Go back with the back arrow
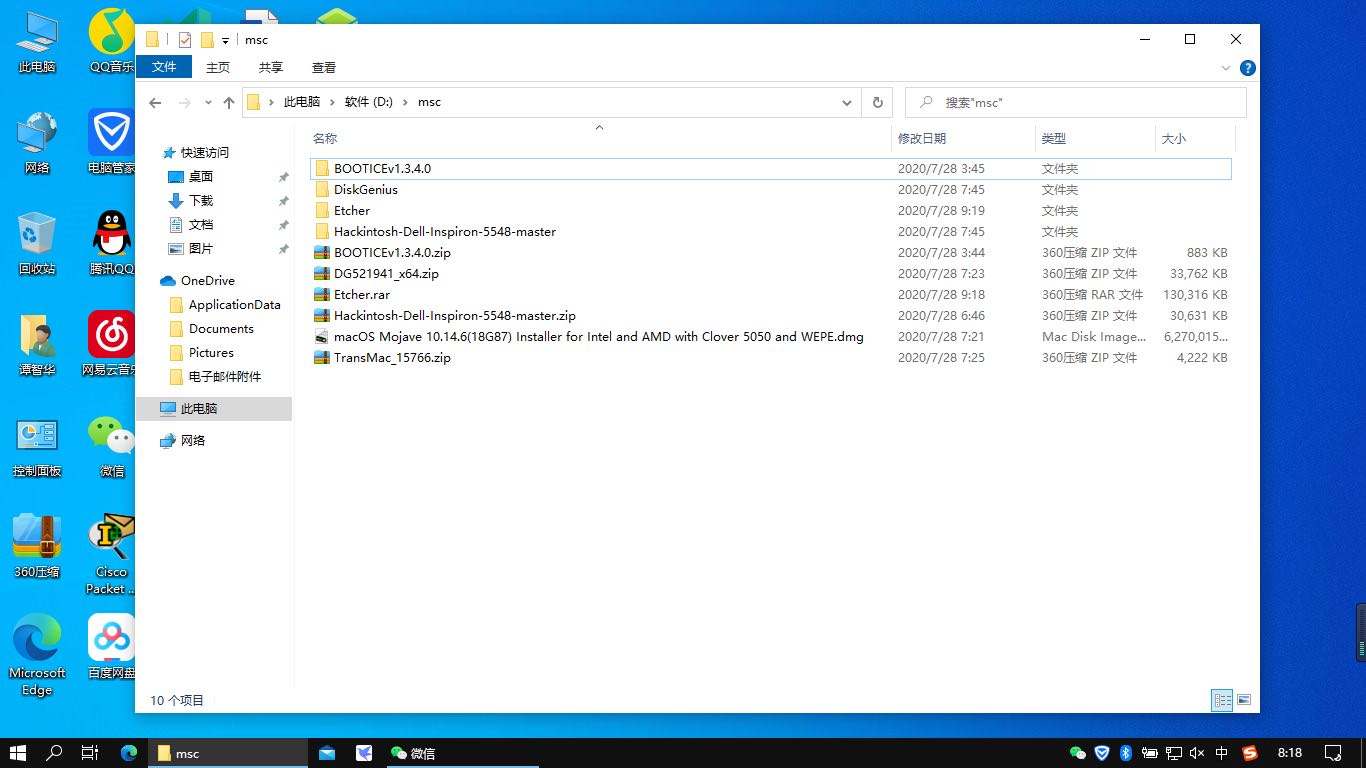The width and height of the screenshot is (1366, 768). tap(155, 102)
